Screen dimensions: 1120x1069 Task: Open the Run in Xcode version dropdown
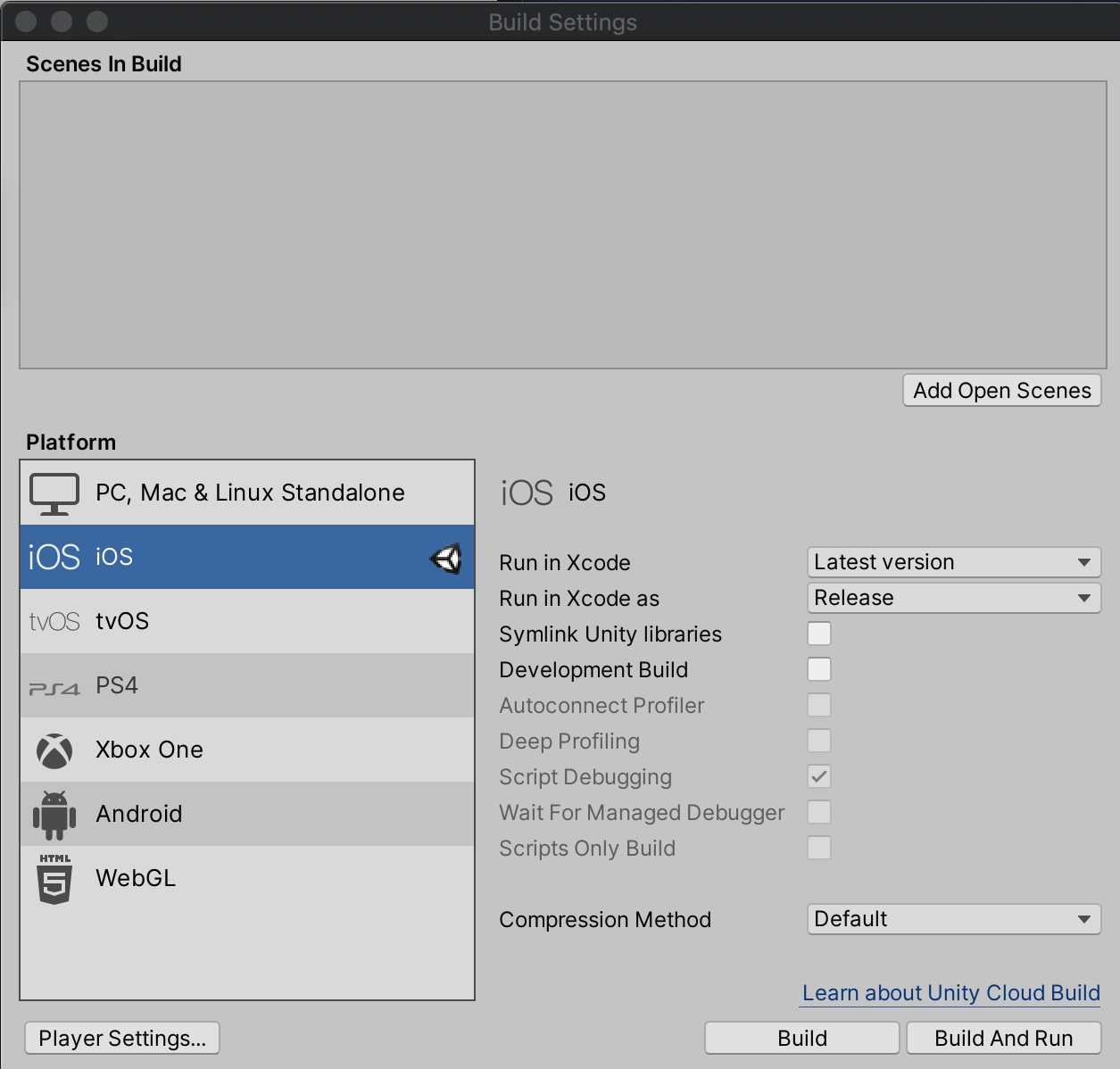pyautogui.click(x=953, y=562)
